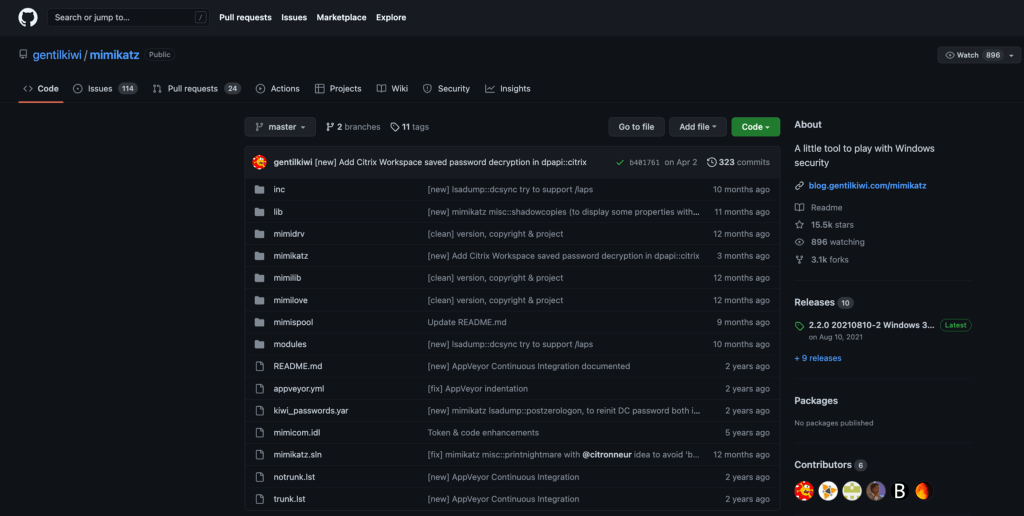
Task: Click the commit history clock icon
Action: (x=711, y=162)
